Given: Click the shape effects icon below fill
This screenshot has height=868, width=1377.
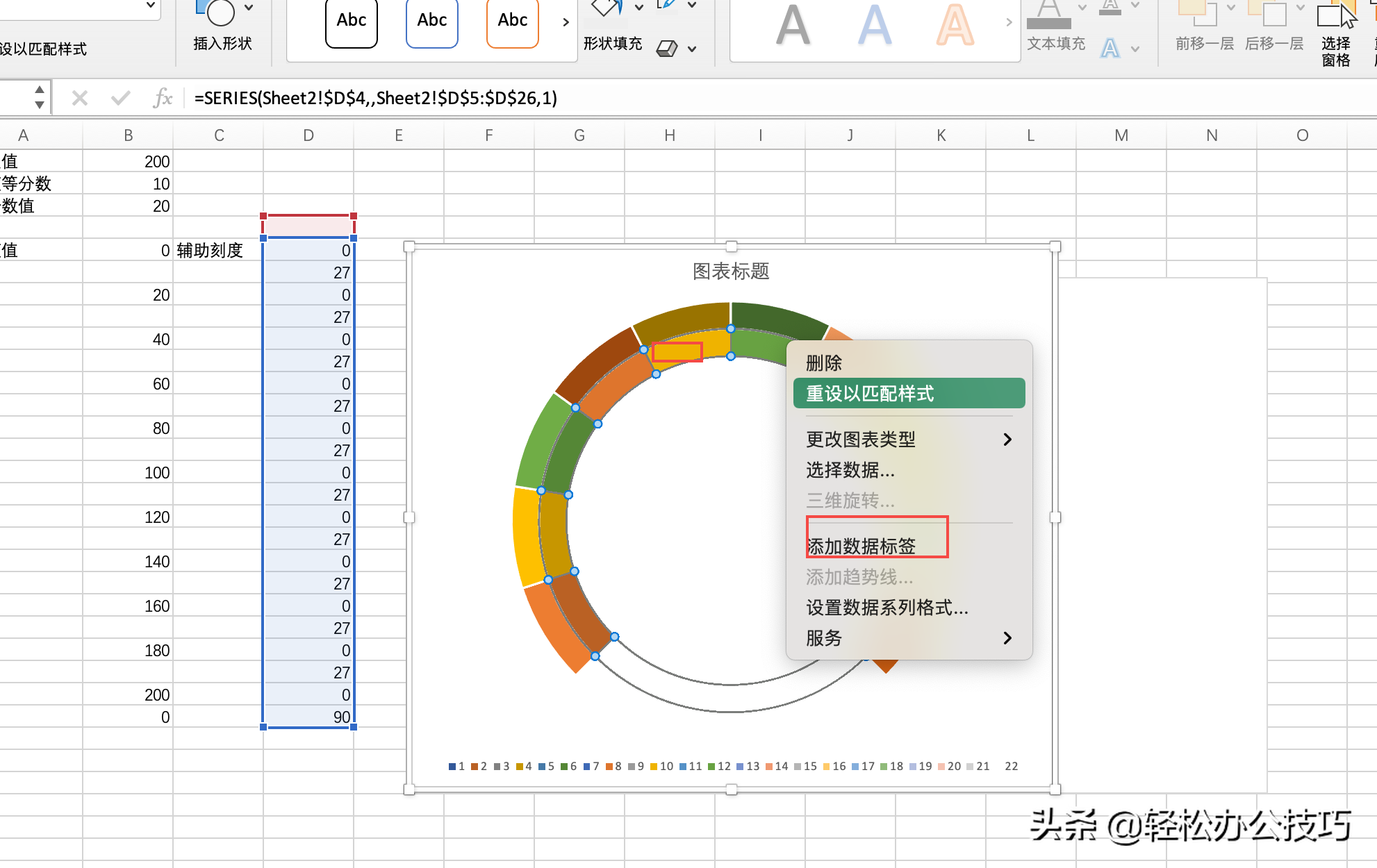Looking at the screenshot, I should point(667,49).
